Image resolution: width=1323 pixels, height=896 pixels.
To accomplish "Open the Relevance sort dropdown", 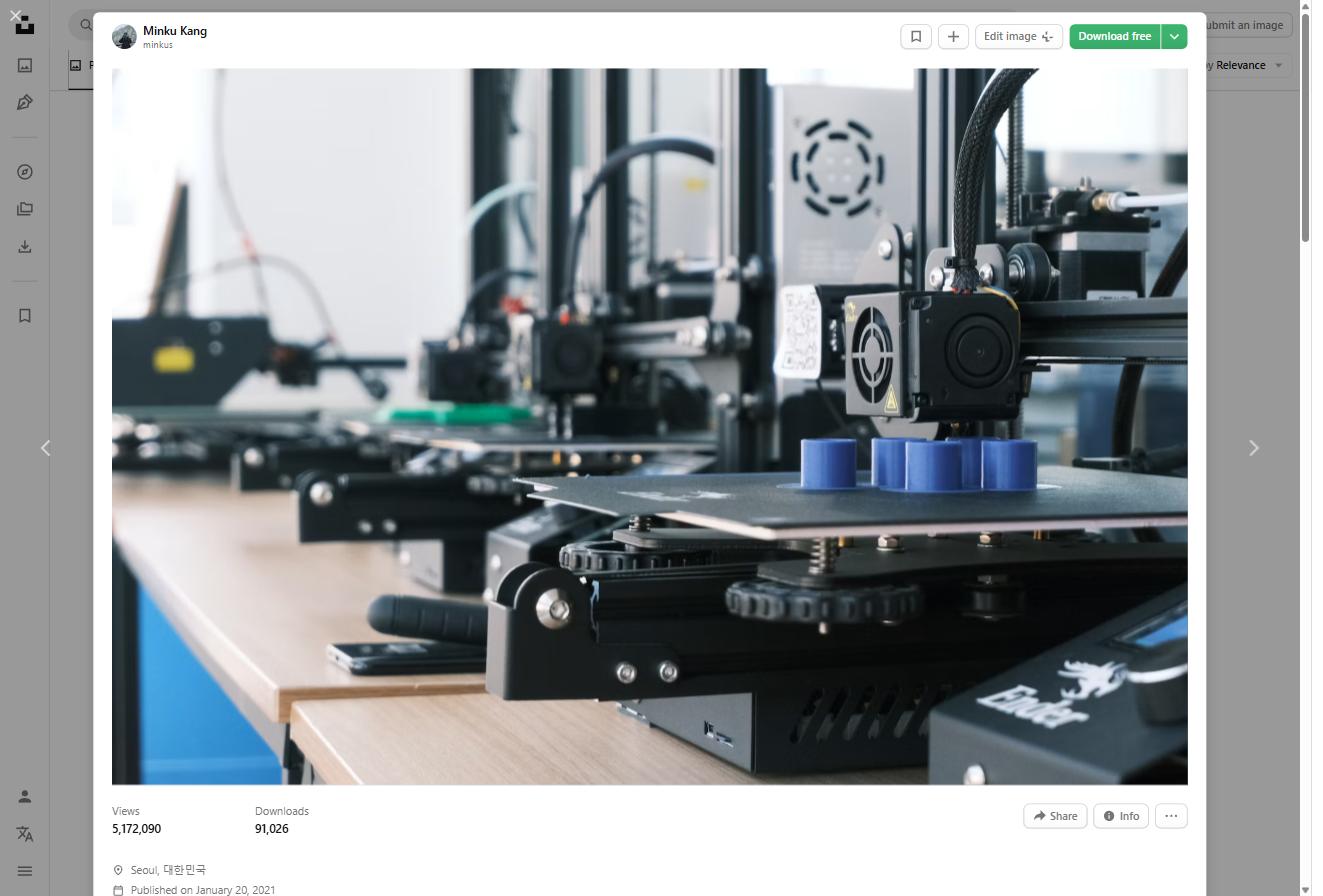I will [x=1247, y=65].
